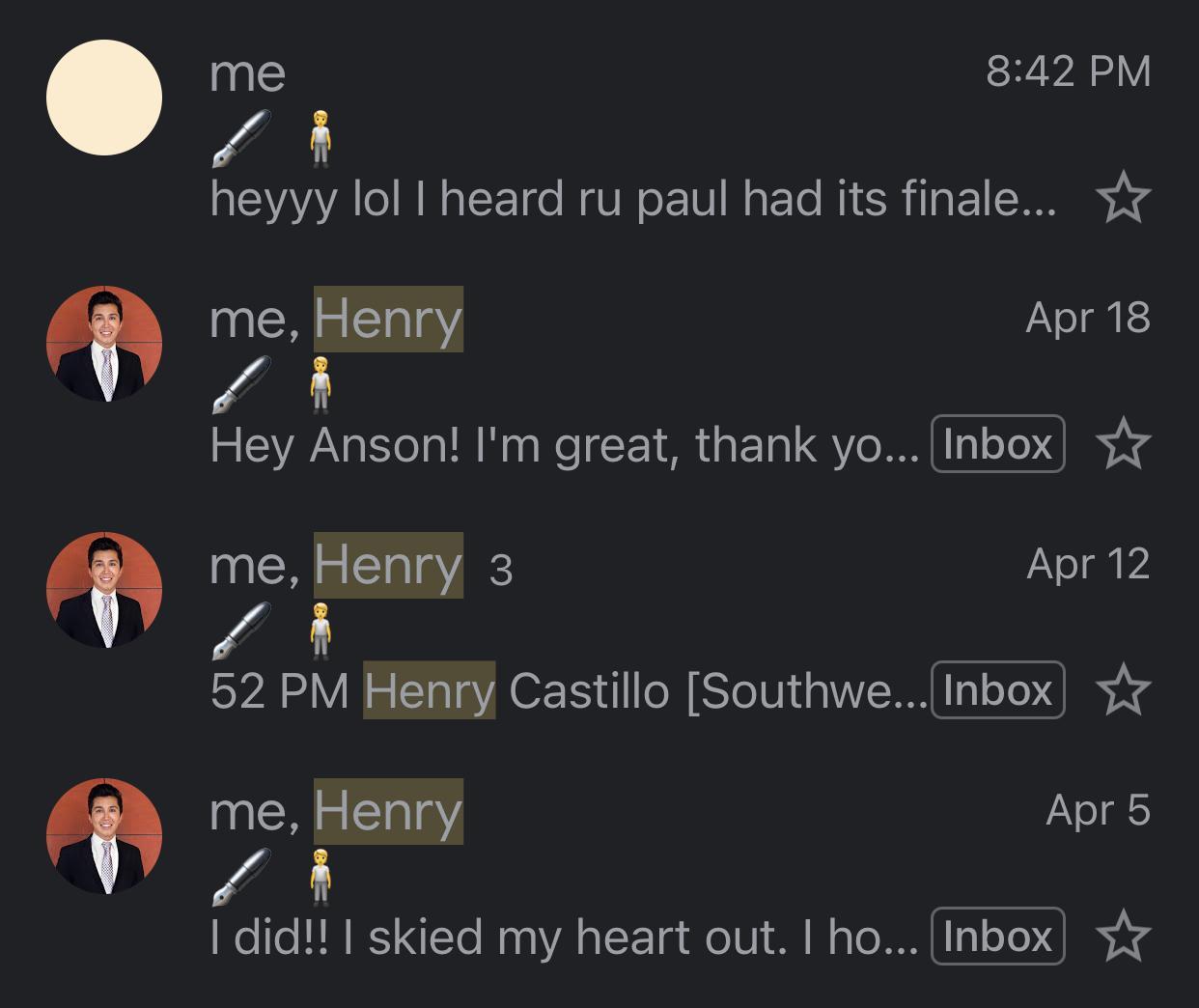Click the person emoji in the Apr 18 email

point(321,384)
